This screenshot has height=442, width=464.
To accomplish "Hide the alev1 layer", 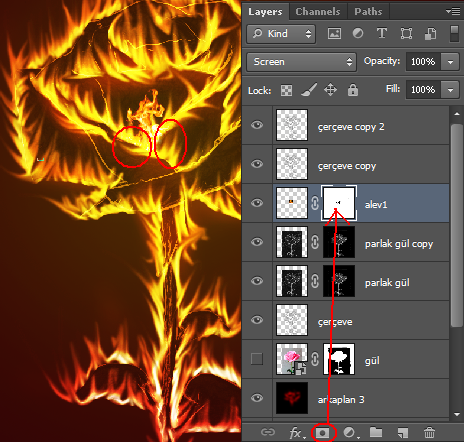I will tap(257, 203).
